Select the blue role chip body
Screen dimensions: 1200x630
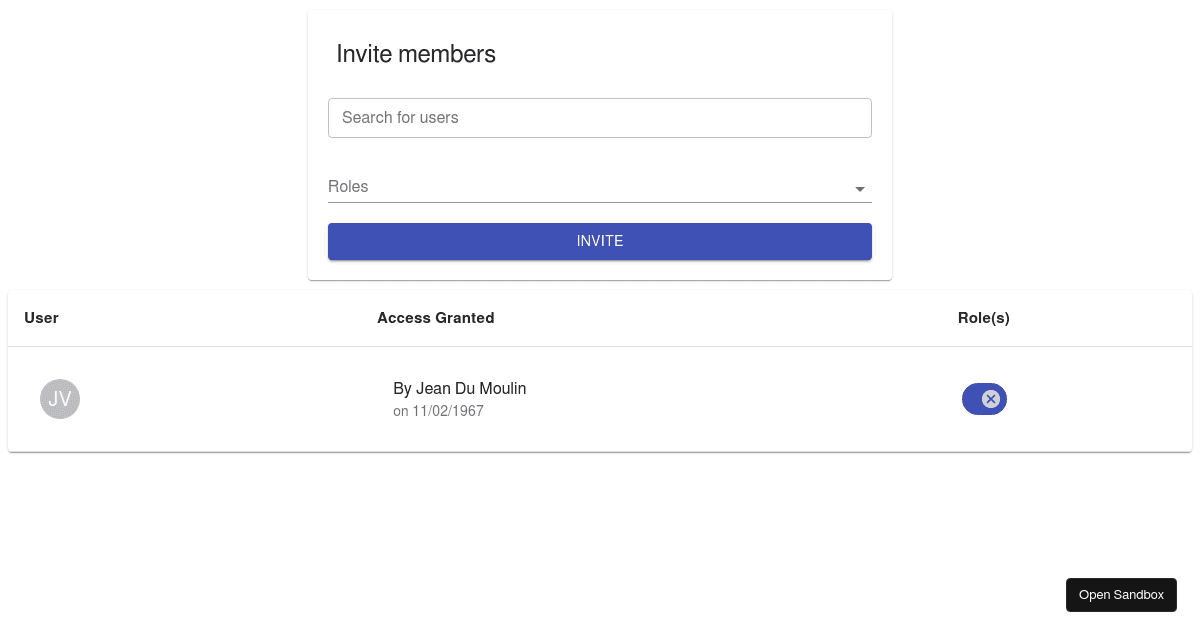pos(971,399)
